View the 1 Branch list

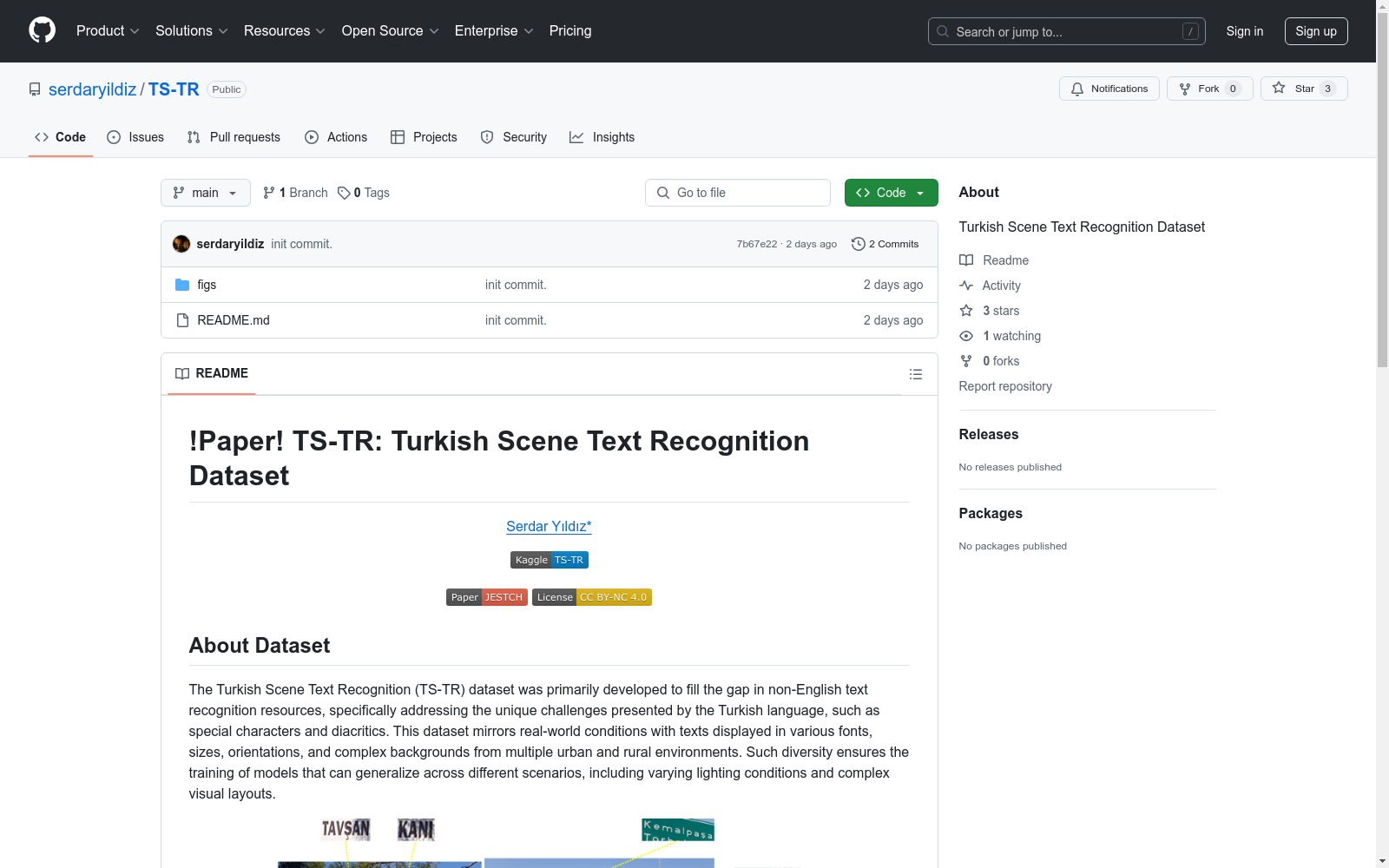click(295, 193)
